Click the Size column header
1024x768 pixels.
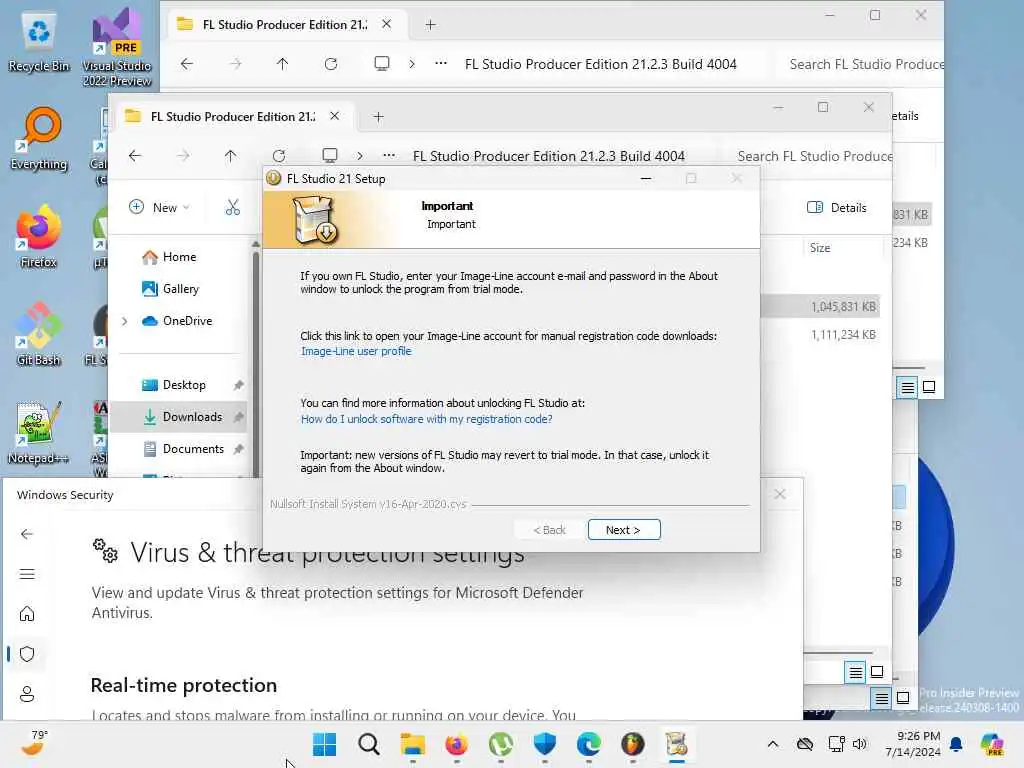(820, 248)
